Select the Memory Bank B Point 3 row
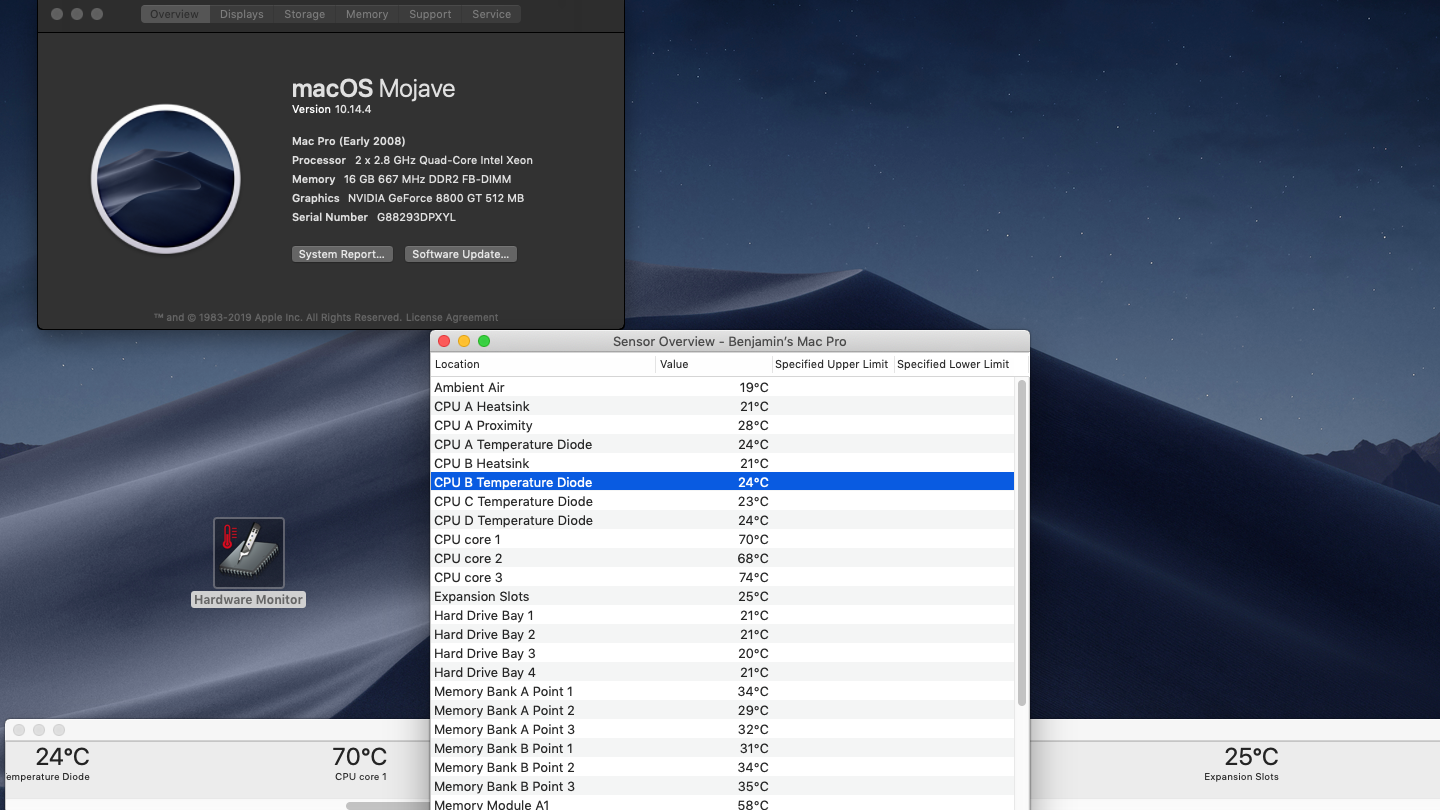 pyautogui.click(x=722, y=786)
